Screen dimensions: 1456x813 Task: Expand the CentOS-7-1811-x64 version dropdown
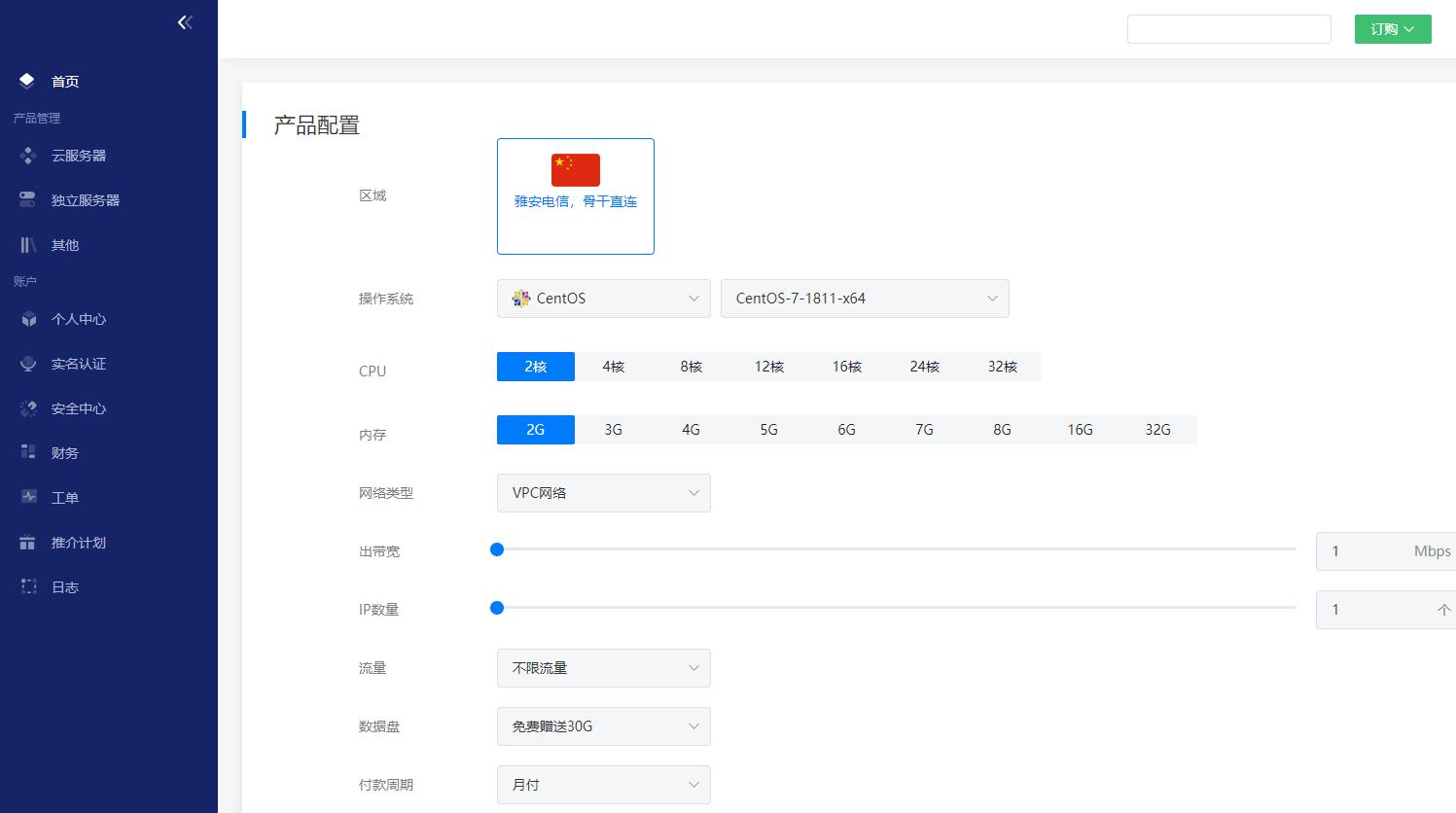[864, 299]
